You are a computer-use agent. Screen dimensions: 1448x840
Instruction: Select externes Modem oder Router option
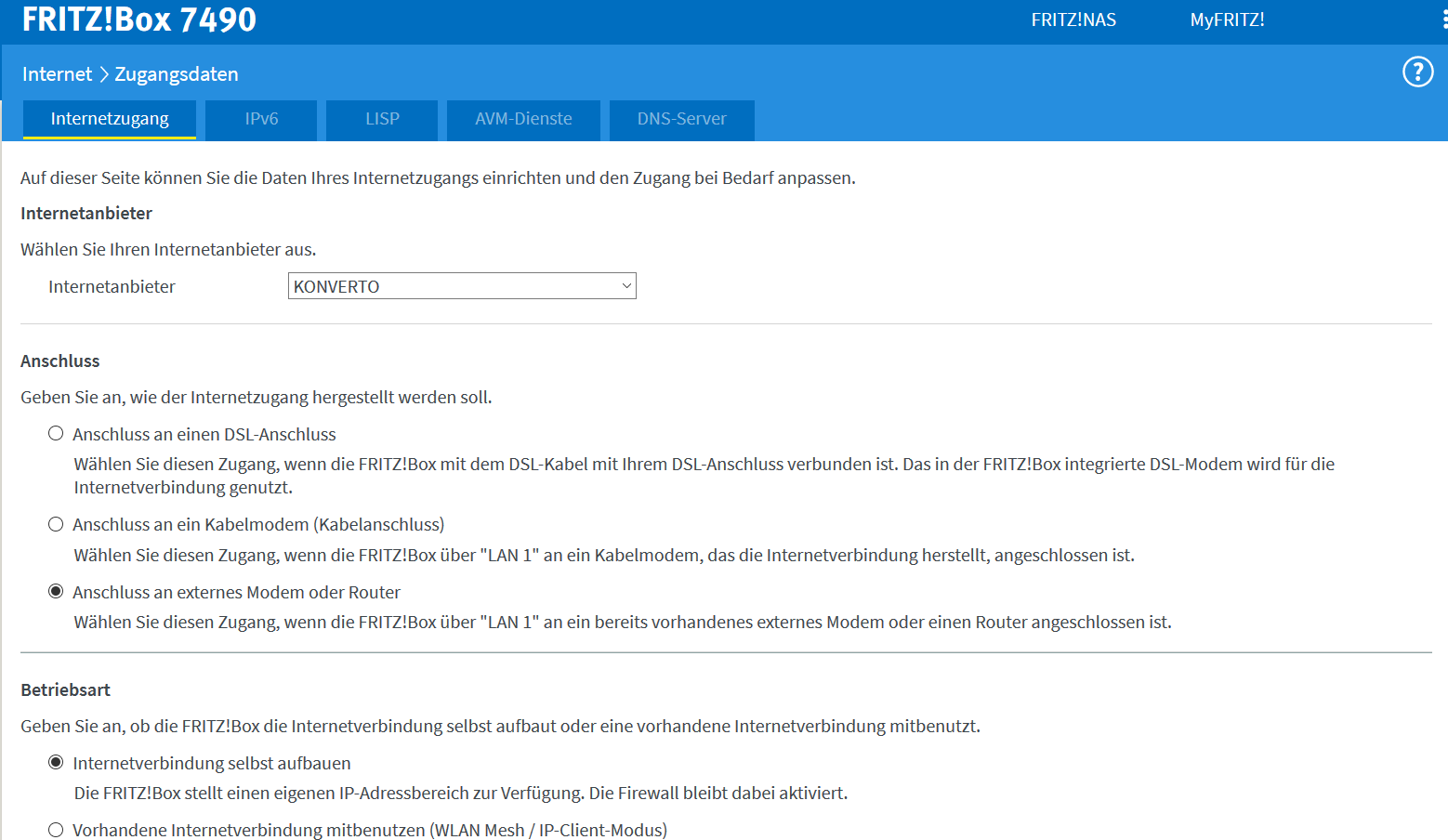pyautogui.click(x=56, y=592)
